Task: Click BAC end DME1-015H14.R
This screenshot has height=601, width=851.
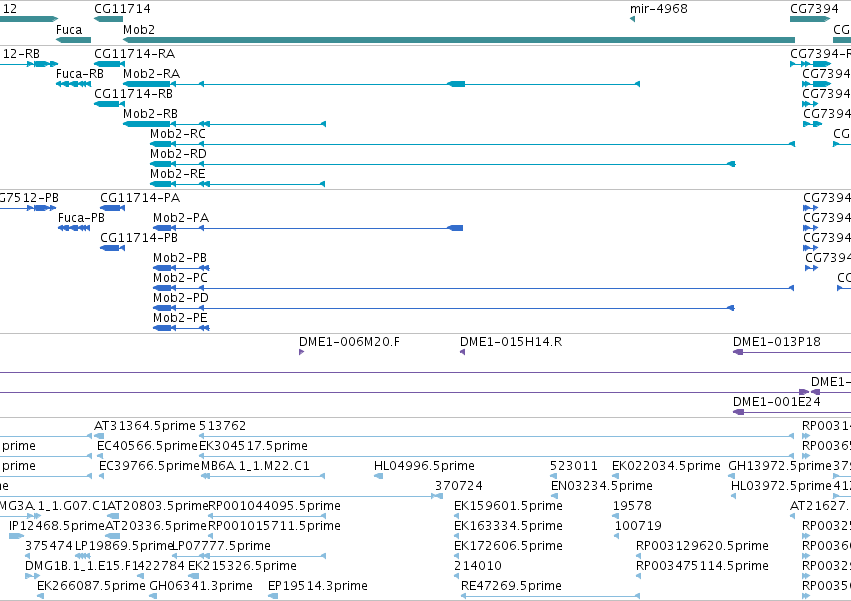Action: (x=462, y=352)
